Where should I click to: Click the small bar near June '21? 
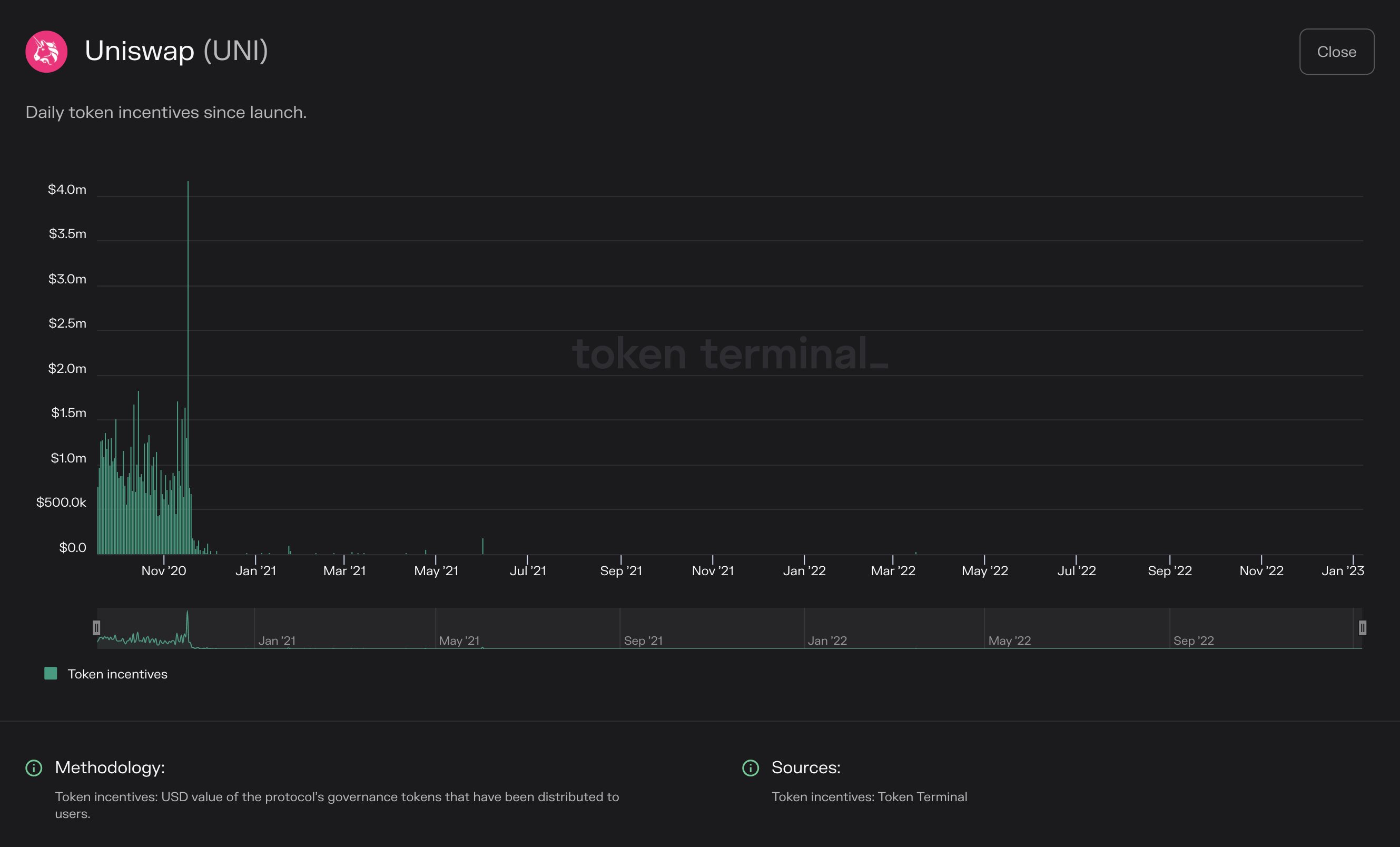point(483,546)
